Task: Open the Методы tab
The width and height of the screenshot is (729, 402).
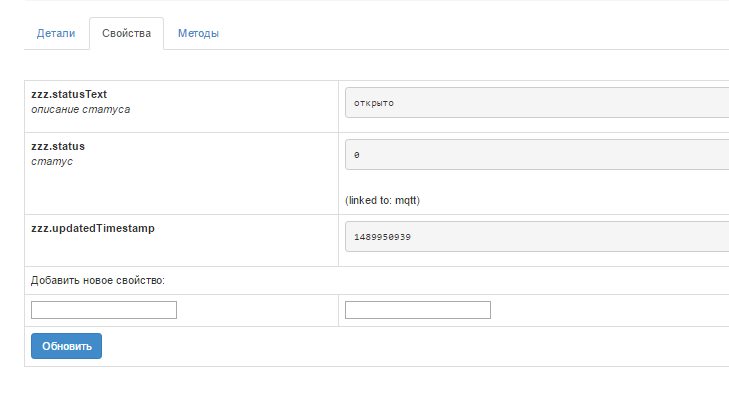Action: point(198,33)
